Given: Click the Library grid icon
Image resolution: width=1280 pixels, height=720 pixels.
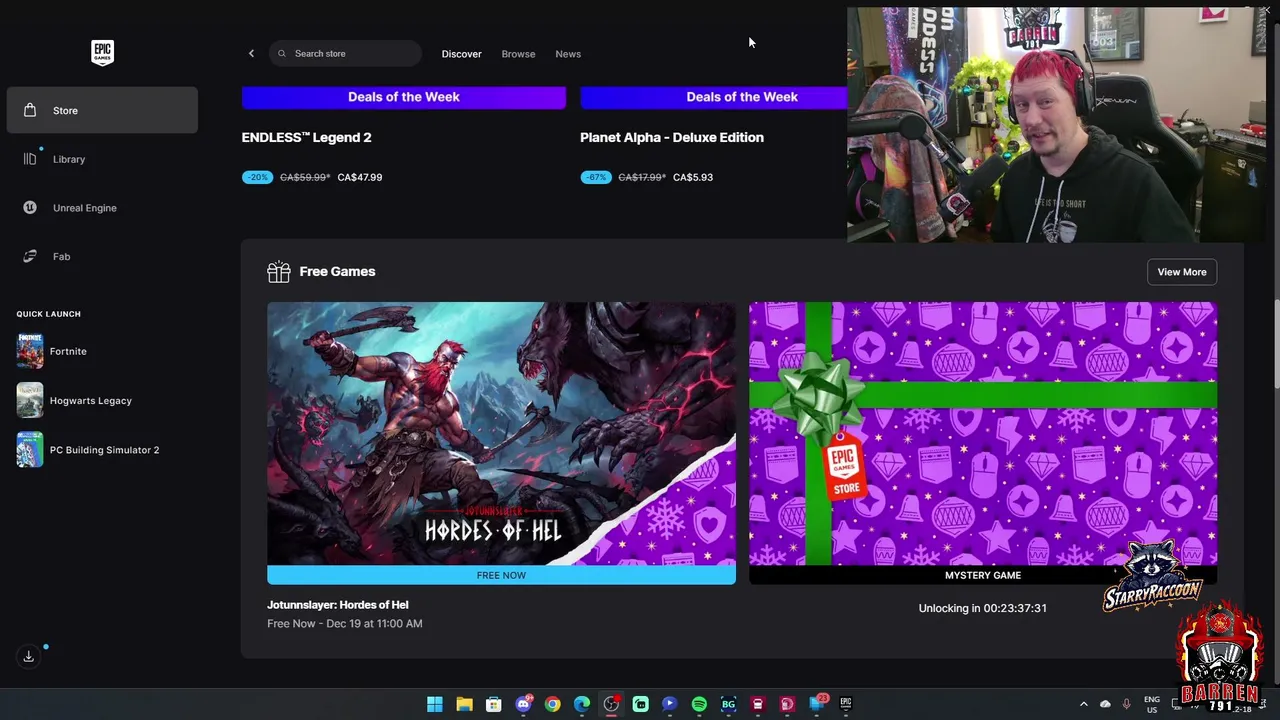Looking at the screenshot, I should (x=30, y=159).
